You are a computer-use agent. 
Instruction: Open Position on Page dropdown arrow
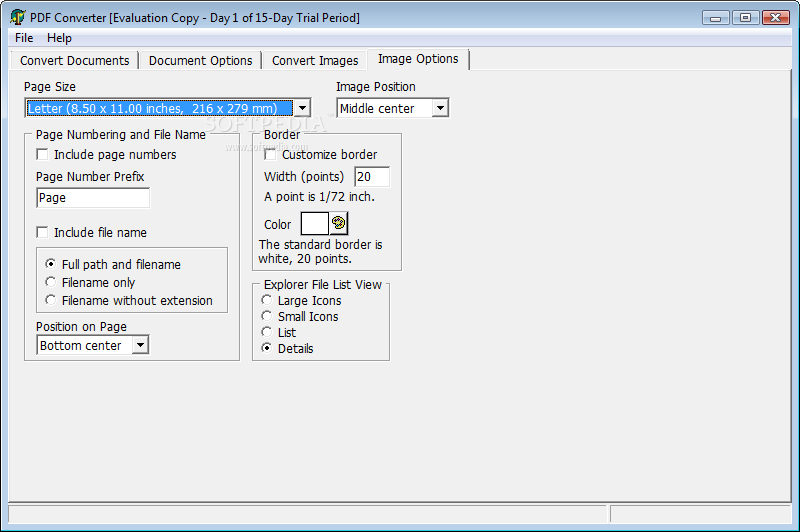point(140,345)
